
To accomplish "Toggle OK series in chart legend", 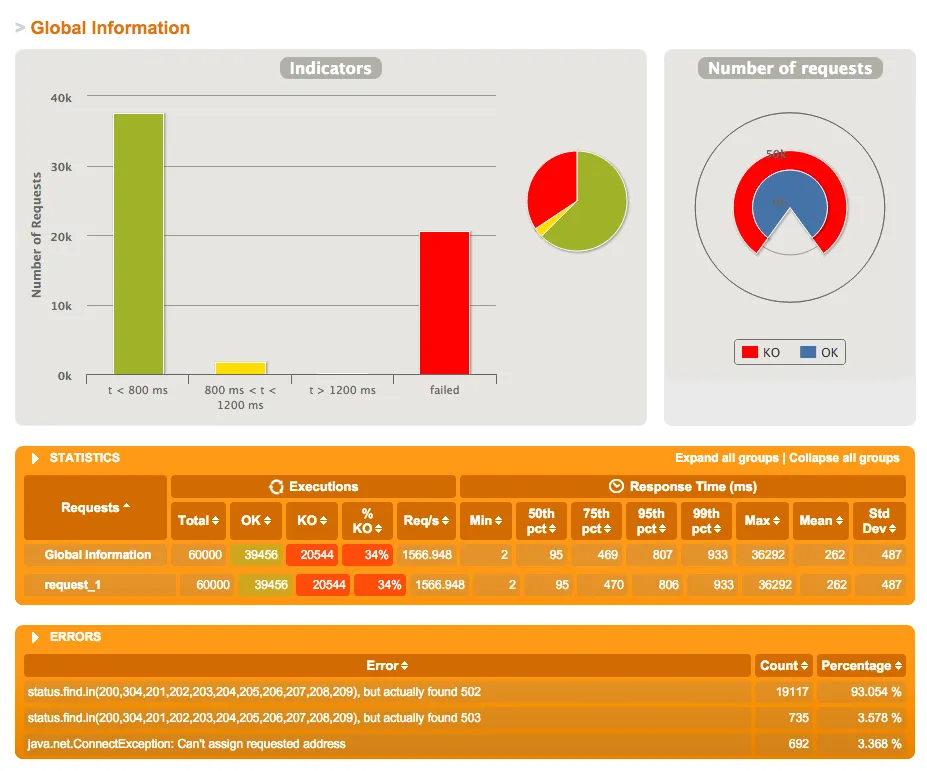I will tap(819, 352).
